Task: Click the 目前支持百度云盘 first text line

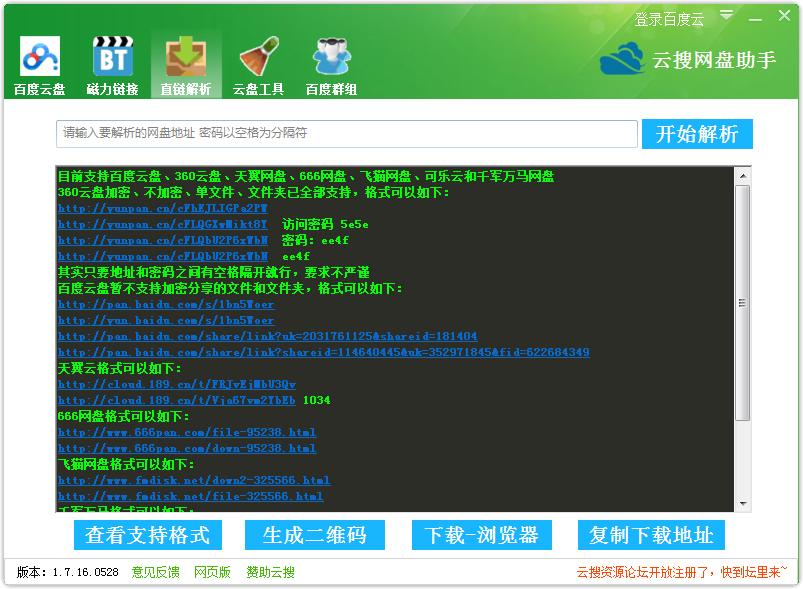Action: 306,176
